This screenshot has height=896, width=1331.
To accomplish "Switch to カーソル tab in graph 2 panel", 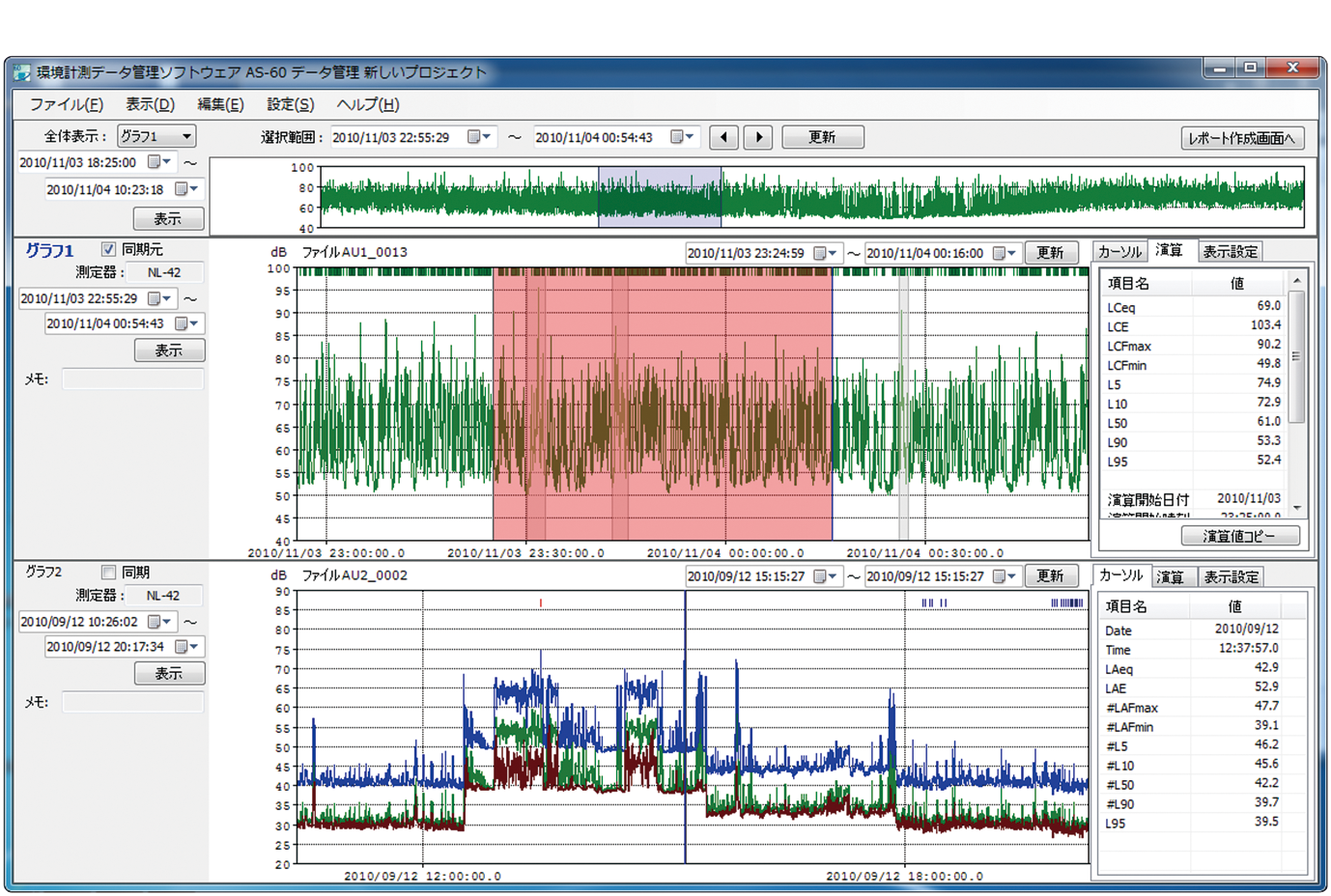I will point(1121,574).
